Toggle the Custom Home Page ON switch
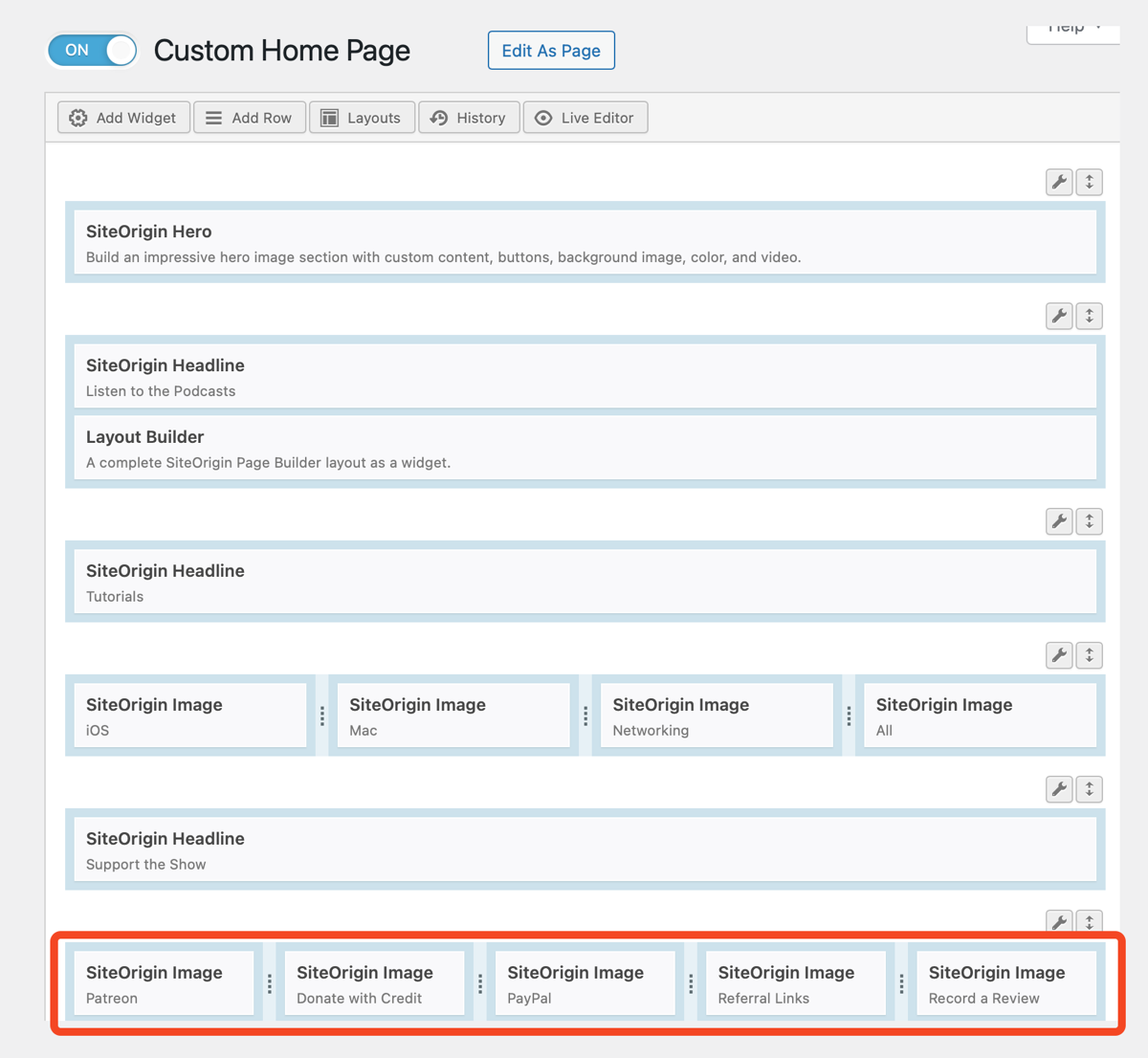The image size is (1148, 1058). coord(93,51)
